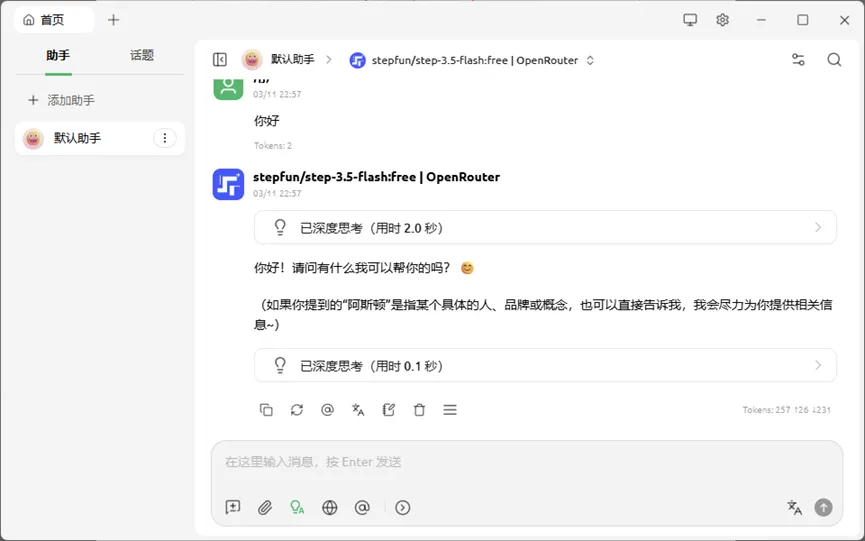Click the 你好 user message text
Viewport: 865px width, 541px height.
pyautogui.click(x=266, y=121)
